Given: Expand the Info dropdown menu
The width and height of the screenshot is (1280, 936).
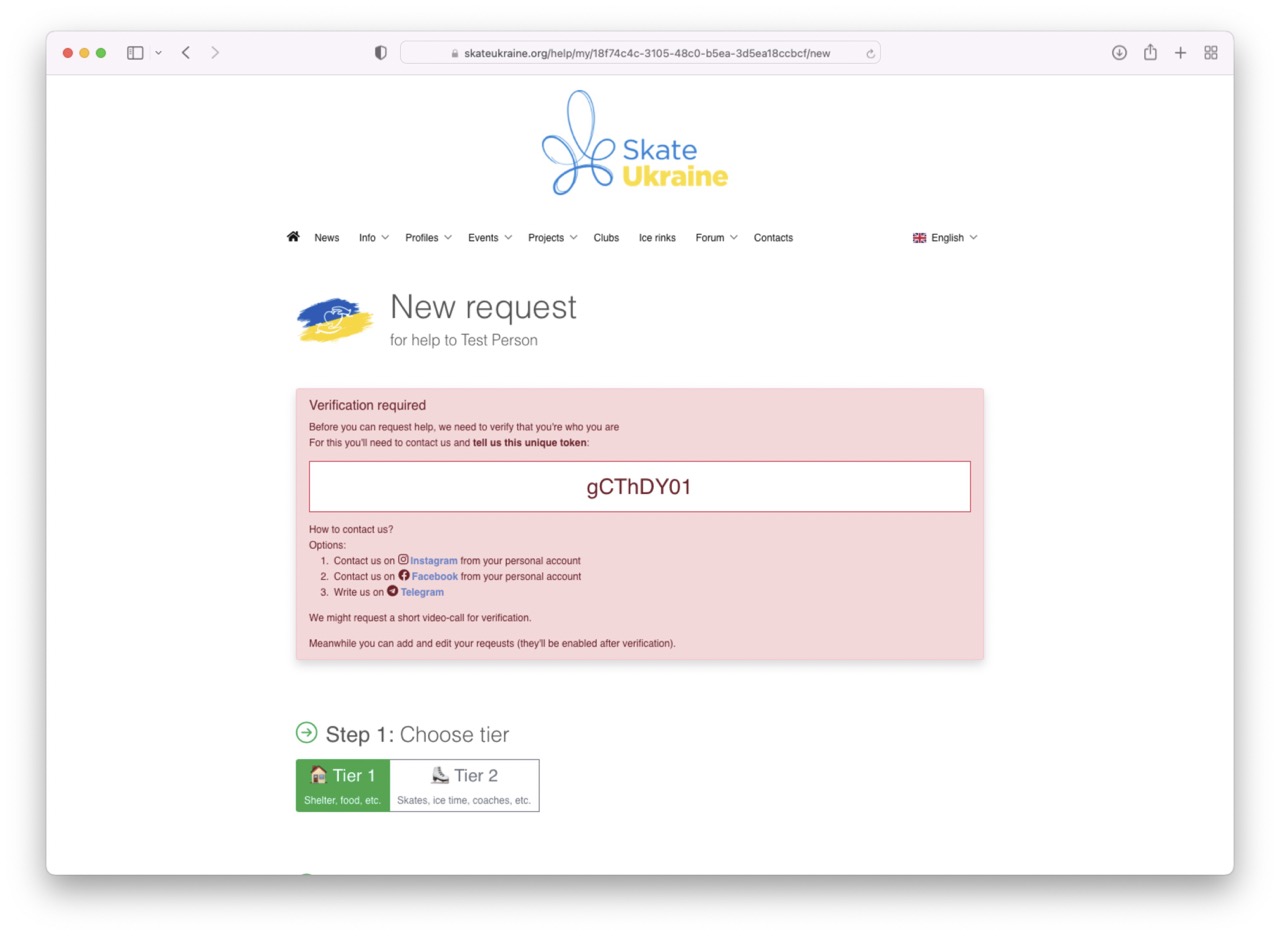Looking at the screenshot, I should click(373, 238).
